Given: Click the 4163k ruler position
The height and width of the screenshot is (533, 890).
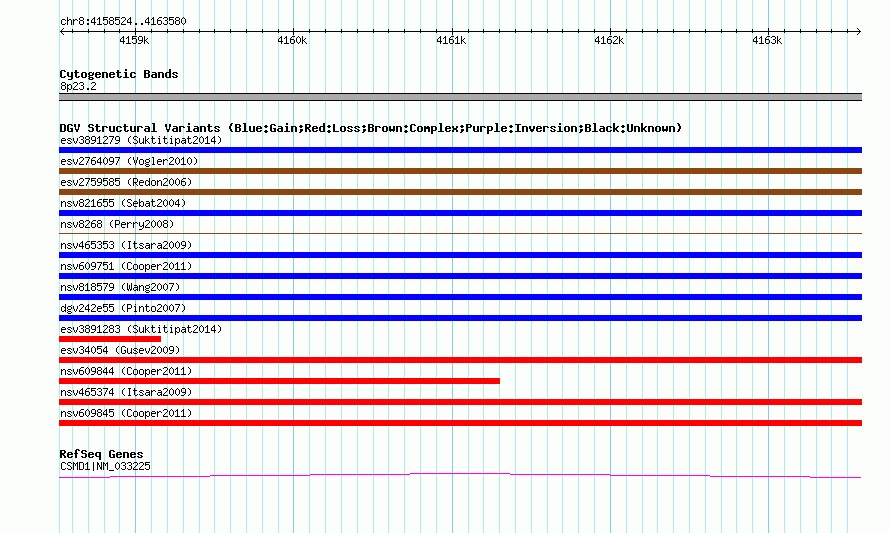Looking at the screenshot, I should (x=767, y=40).
